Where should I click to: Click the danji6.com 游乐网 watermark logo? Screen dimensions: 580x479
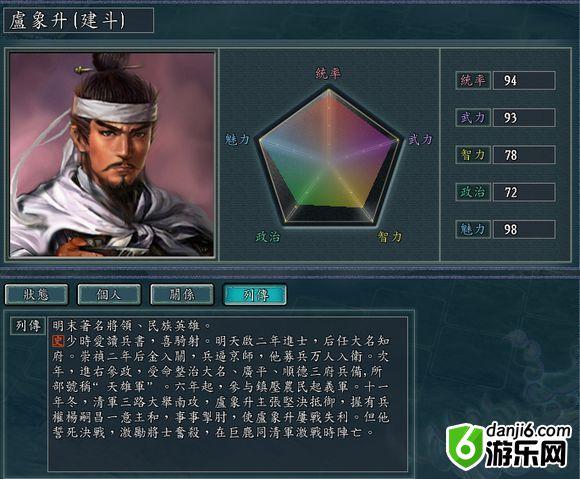click(508, 446)
